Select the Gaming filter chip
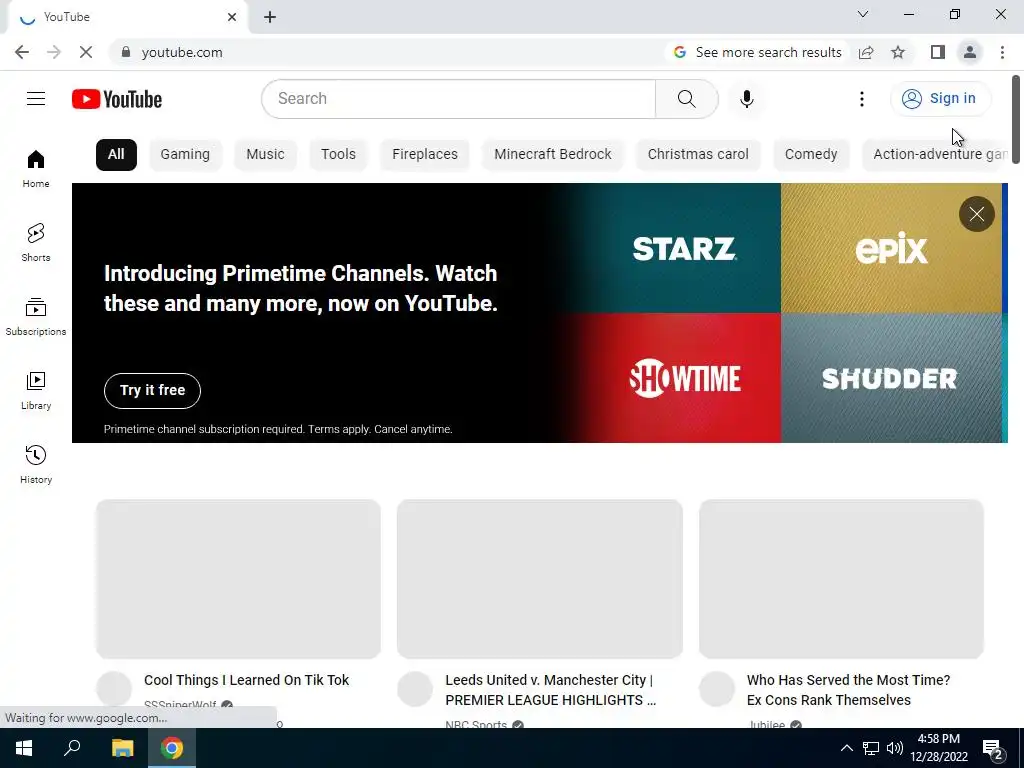This screenshot has width=1024, height=768. (x=185, y=154)
